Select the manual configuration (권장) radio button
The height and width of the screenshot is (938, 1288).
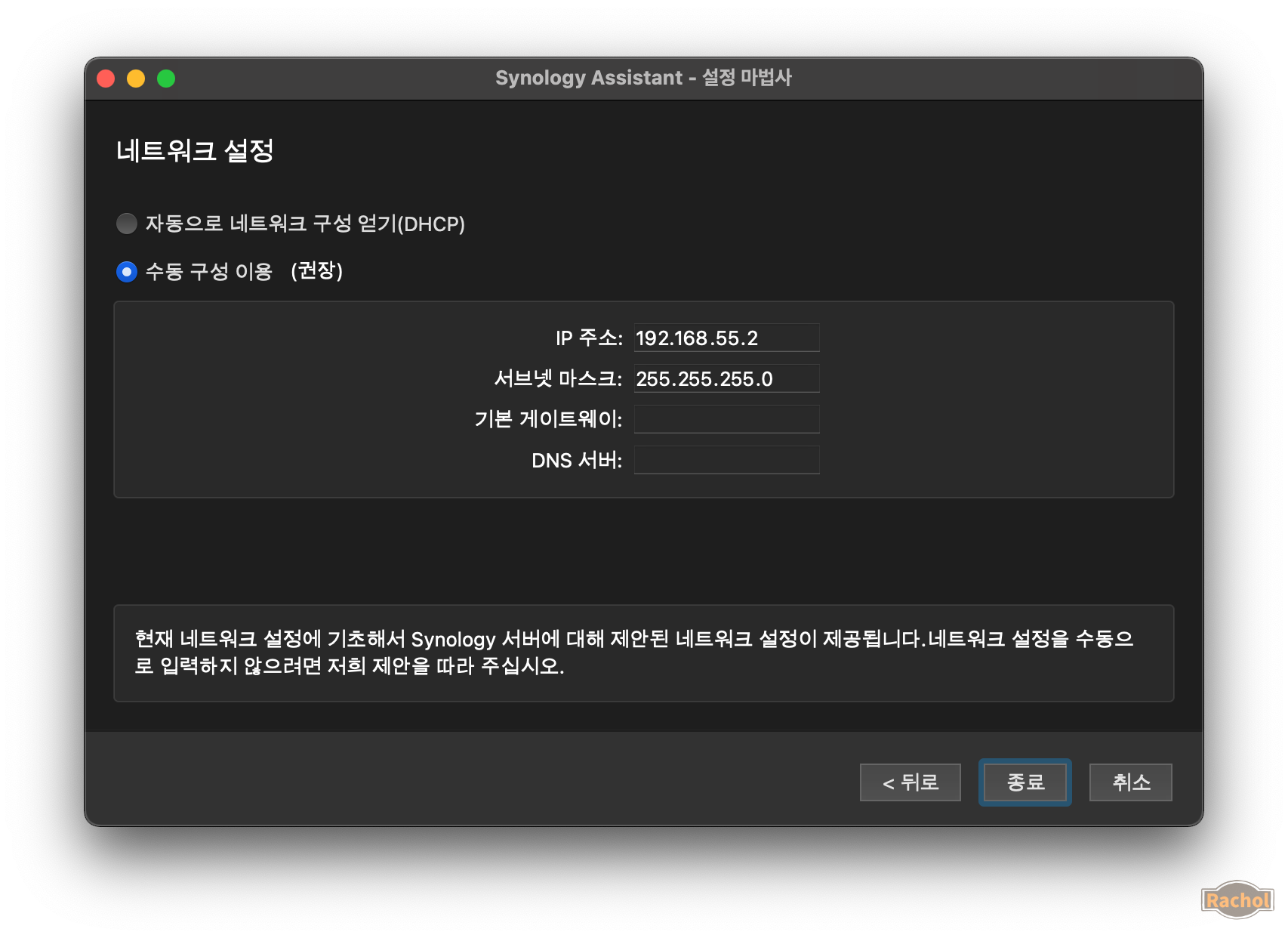[x=127, y=271]
